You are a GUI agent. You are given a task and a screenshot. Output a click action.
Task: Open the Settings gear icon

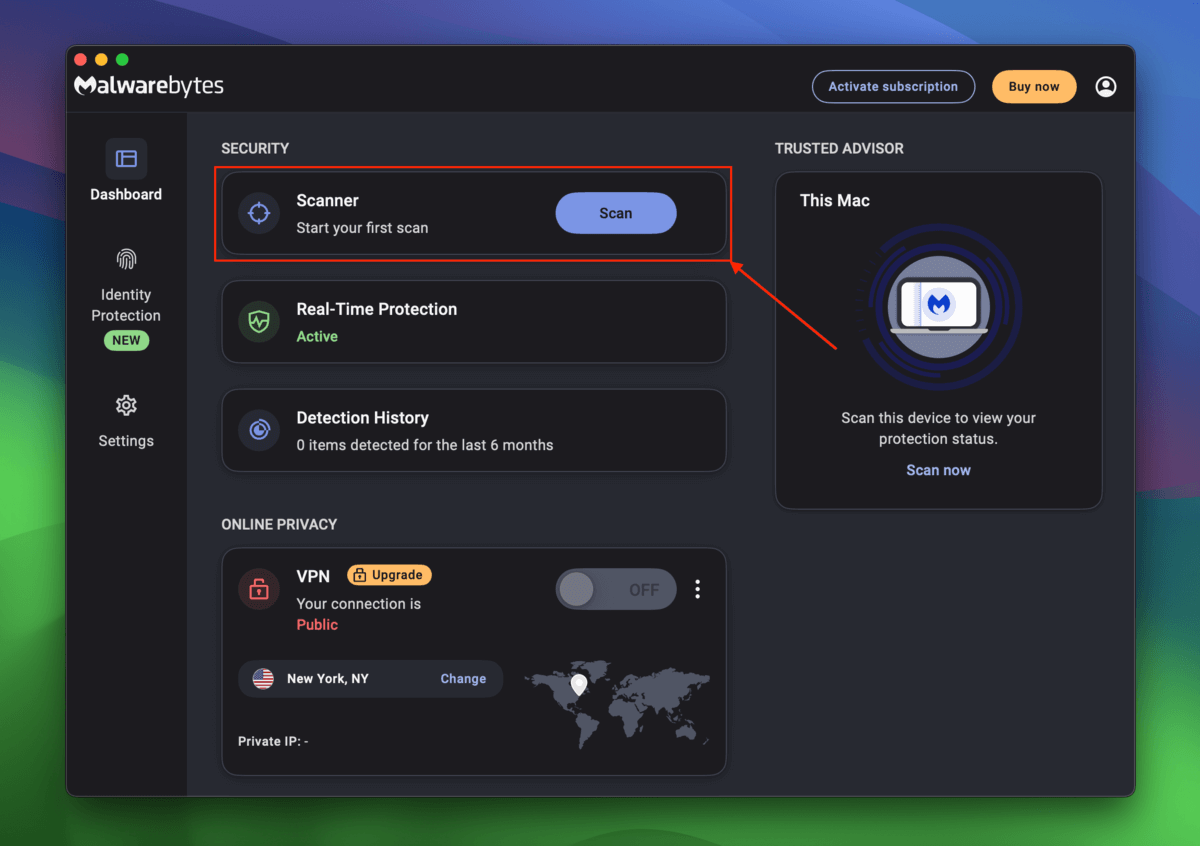coord(126,405)
